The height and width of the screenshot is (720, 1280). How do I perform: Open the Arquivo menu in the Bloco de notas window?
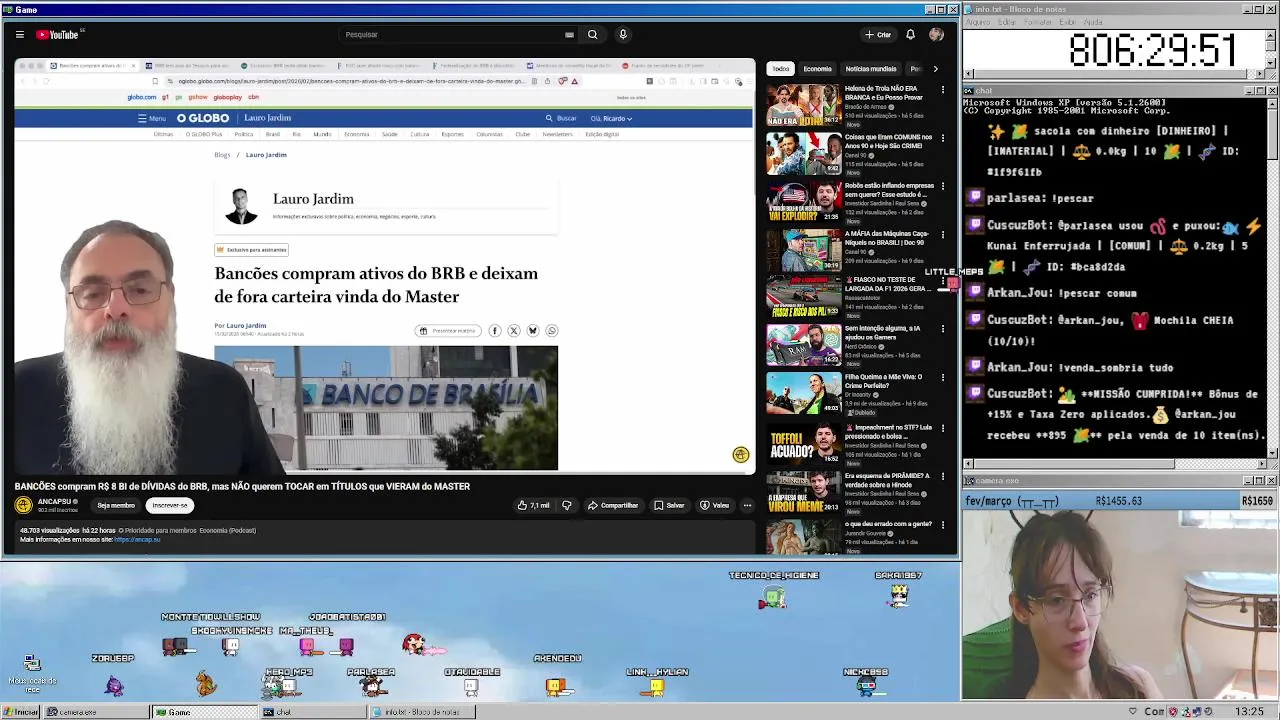tap(977, 22)
